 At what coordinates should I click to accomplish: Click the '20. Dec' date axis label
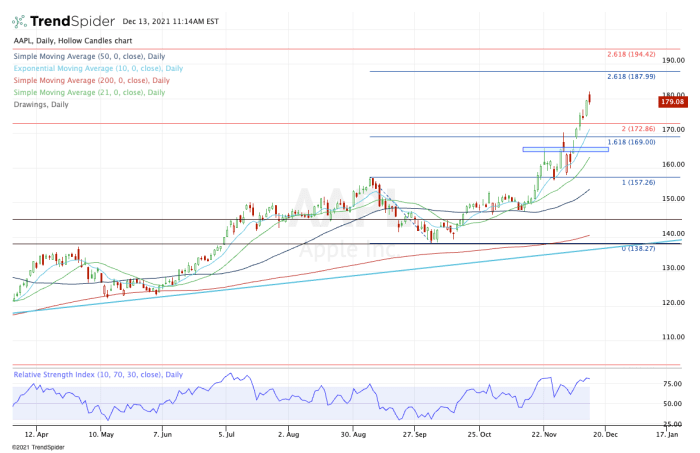pos(605,434)
